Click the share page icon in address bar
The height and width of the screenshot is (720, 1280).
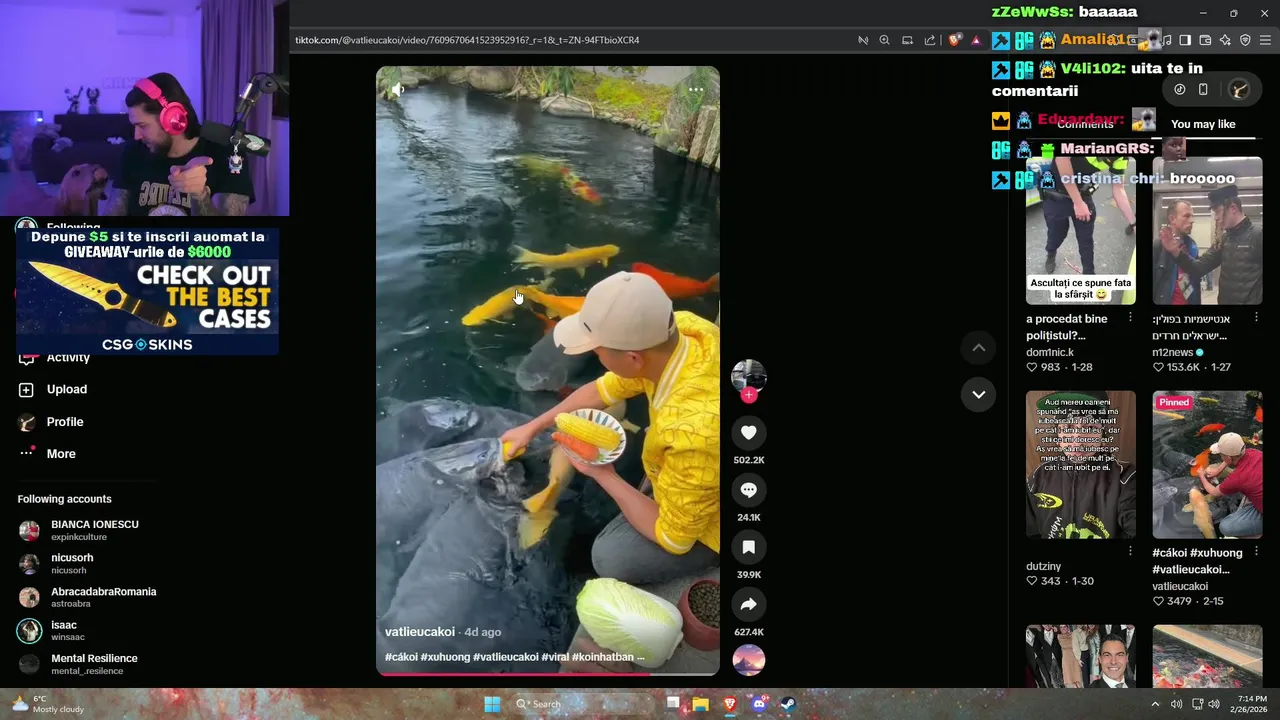[x=930, y=40]
